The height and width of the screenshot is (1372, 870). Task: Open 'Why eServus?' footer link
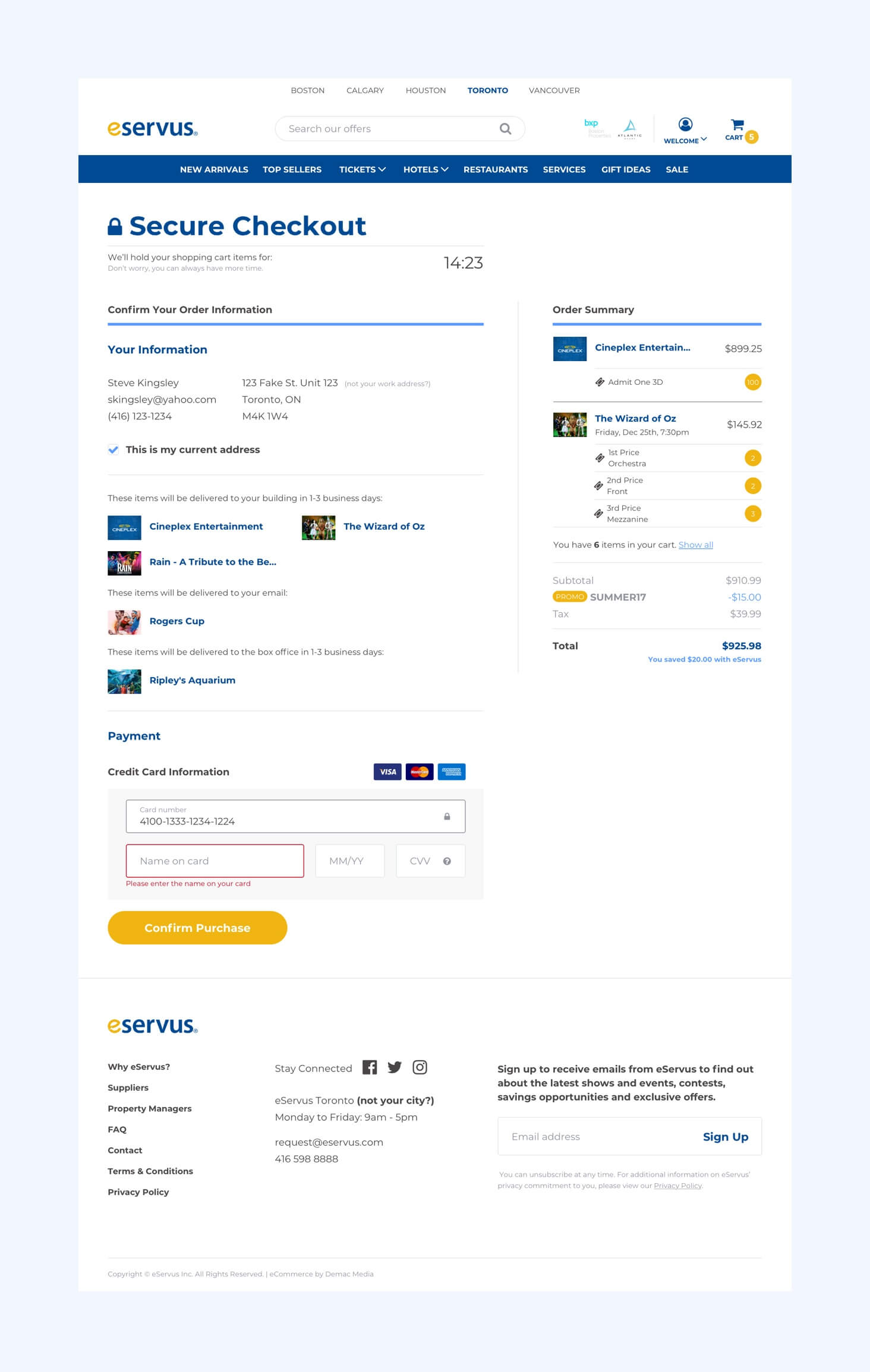[138, 1067]
